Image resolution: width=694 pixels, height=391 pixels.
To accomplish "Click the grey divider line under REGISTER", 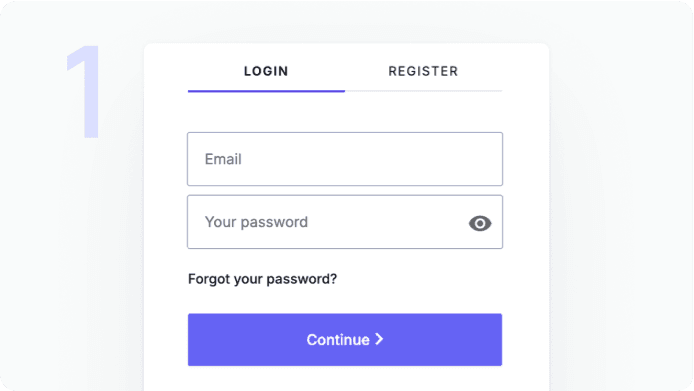I will click(x=424, y=91).
